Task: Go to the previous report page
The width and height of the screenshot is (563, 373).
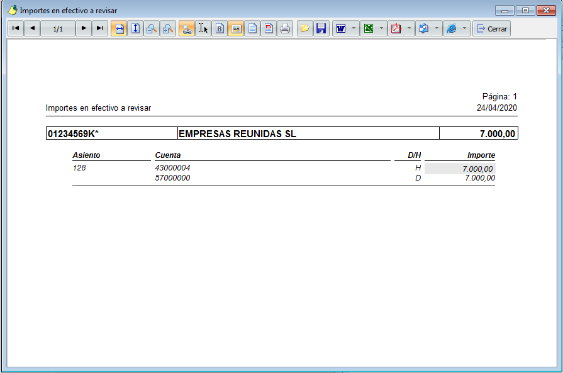Action: click(32, 28)
